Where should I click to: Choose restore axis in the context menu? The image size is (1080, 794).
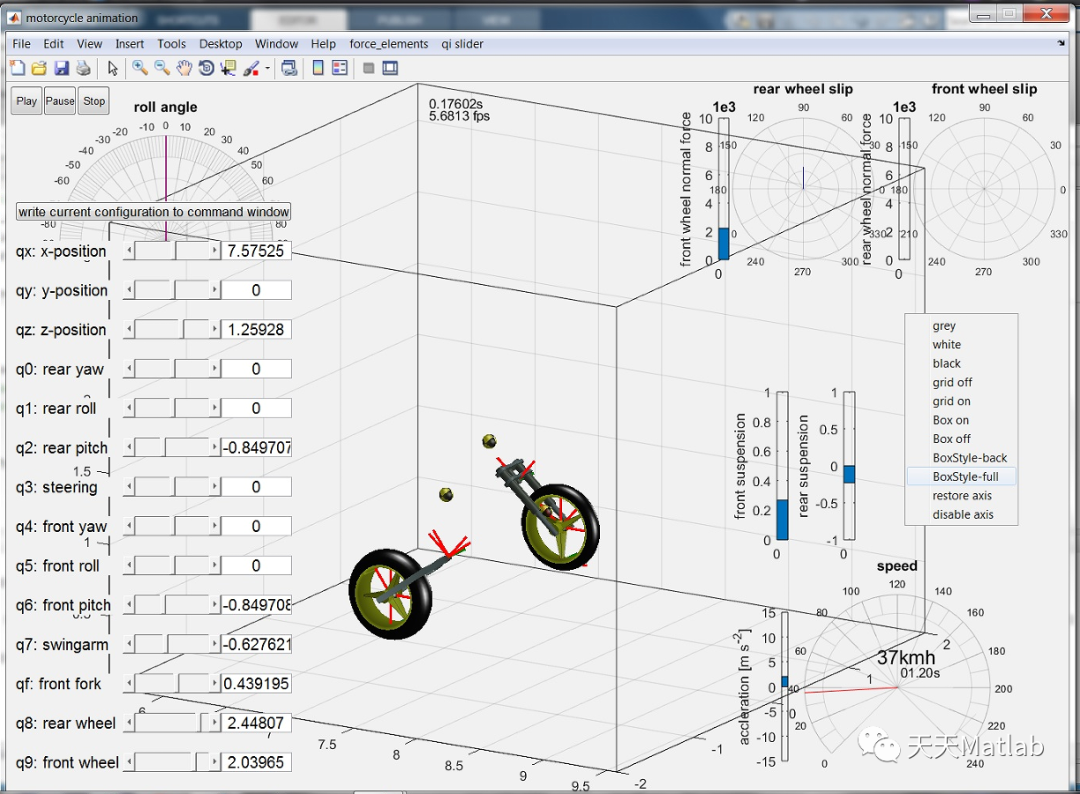tap(961, 496)
